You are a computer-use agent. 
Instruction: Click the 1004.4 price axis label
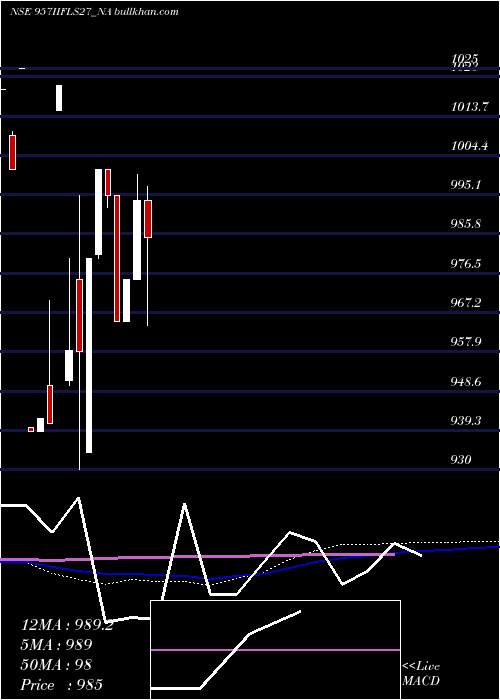[x=469, y=146]
